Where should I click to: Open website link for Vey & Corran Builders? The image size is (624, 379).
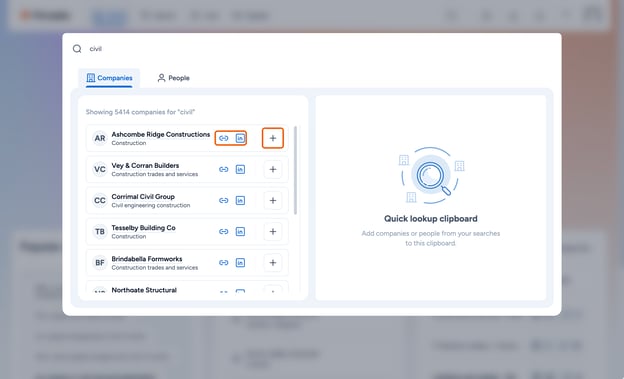[224, 169]
